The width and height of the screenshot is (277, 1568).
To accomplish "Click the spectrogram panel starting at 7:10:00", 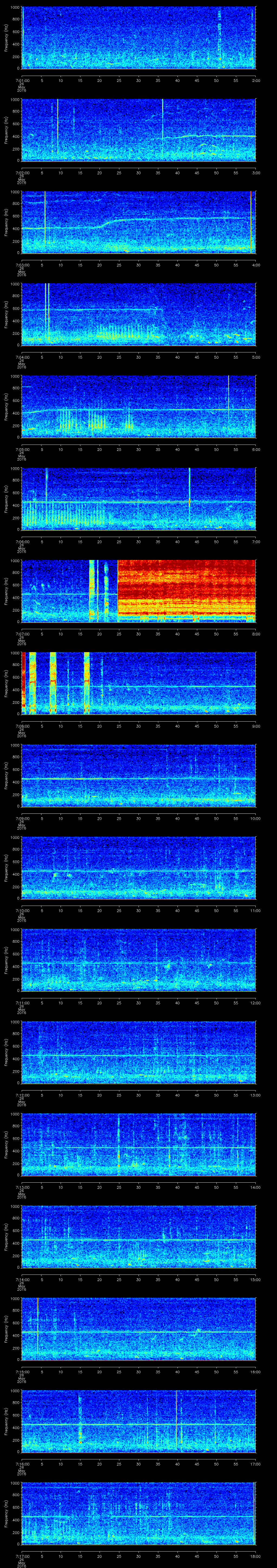I will [138, 868].
